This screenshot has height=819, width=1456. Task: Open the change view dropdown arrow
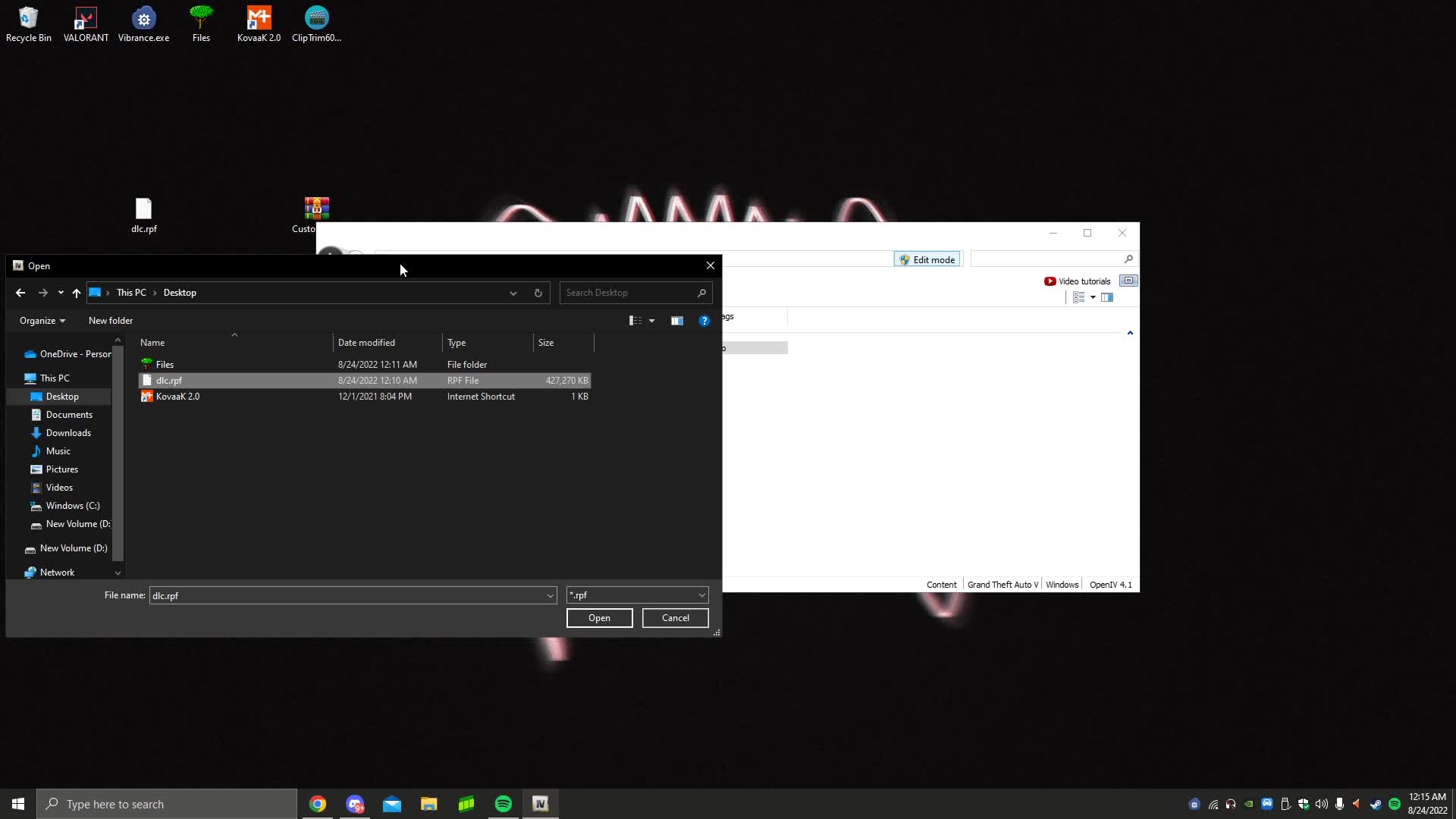click(651, 320)
